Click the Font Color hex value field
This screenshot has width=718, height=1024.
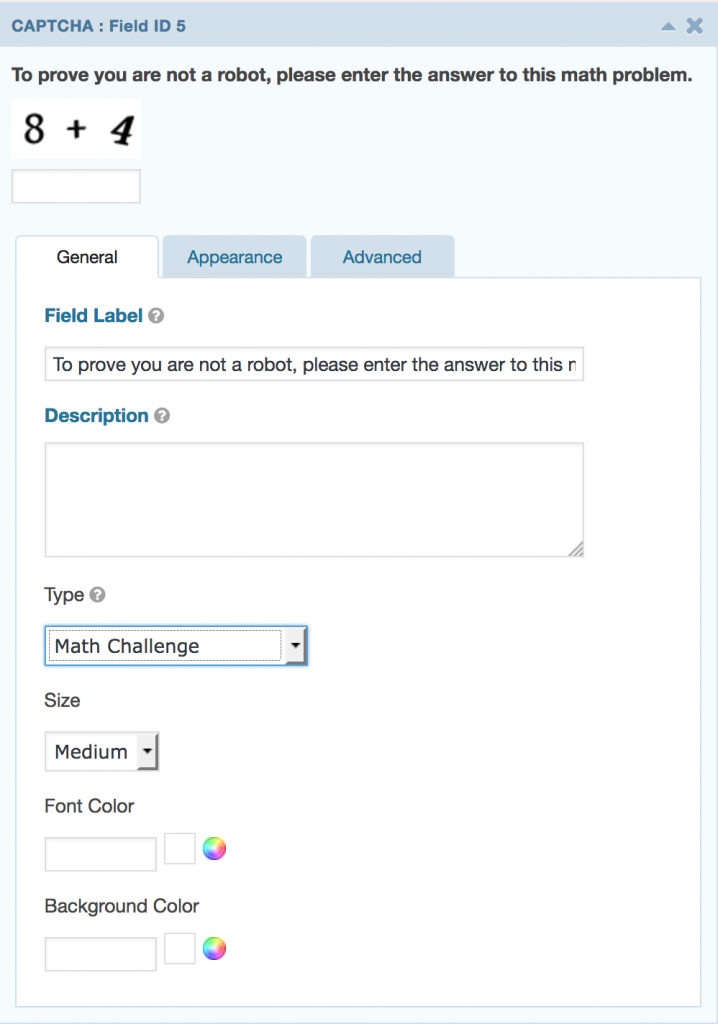coord(99,853)
